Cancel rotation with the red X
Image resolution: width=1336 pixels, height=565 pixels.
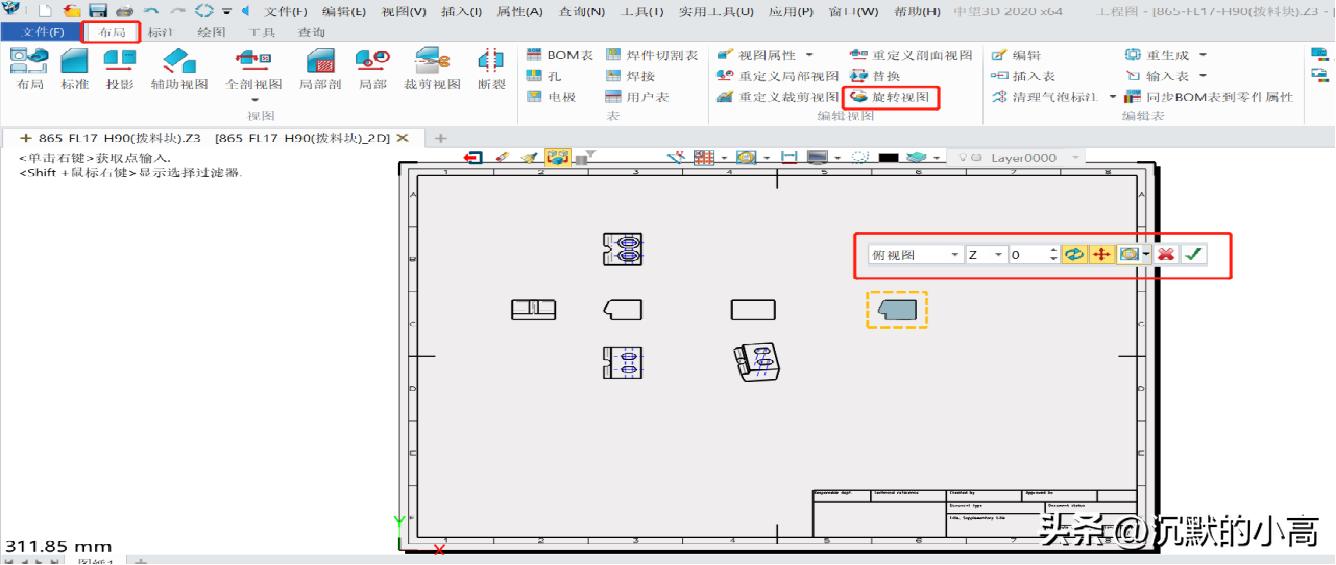tap(1166, 254)
